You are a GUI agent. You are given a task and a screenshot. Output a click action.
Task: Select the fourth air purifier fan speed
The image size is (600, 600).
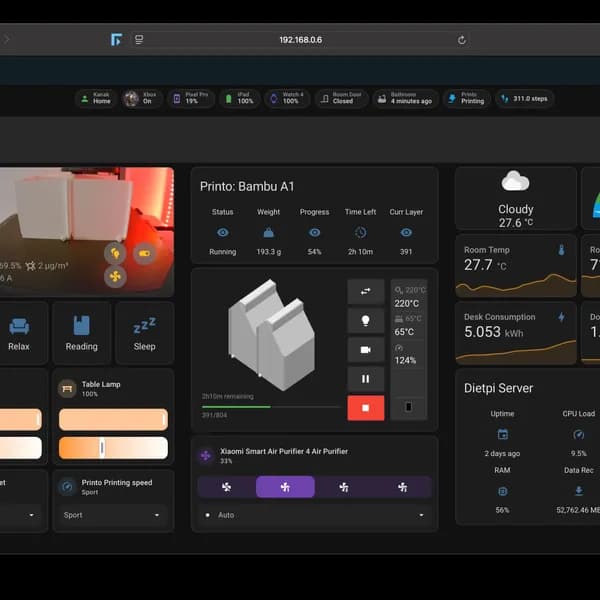click(403, 487)
